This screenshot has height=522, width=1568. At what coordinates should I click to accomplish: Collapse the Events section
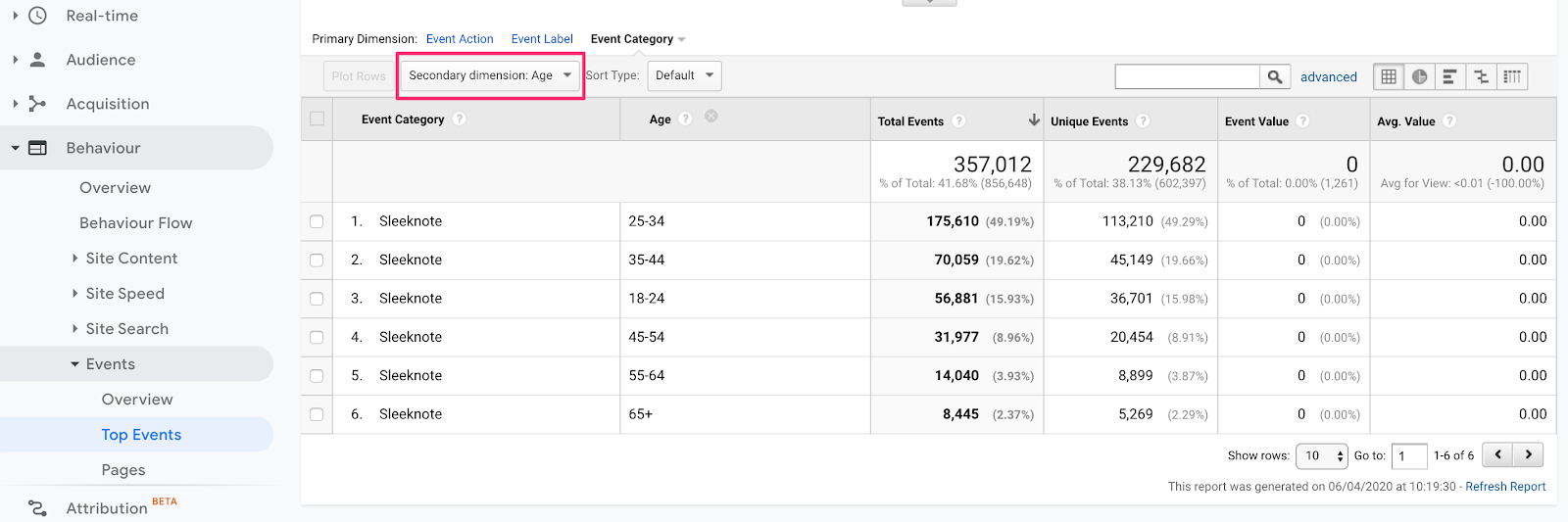pyautogui.click(x=74, y=364)
